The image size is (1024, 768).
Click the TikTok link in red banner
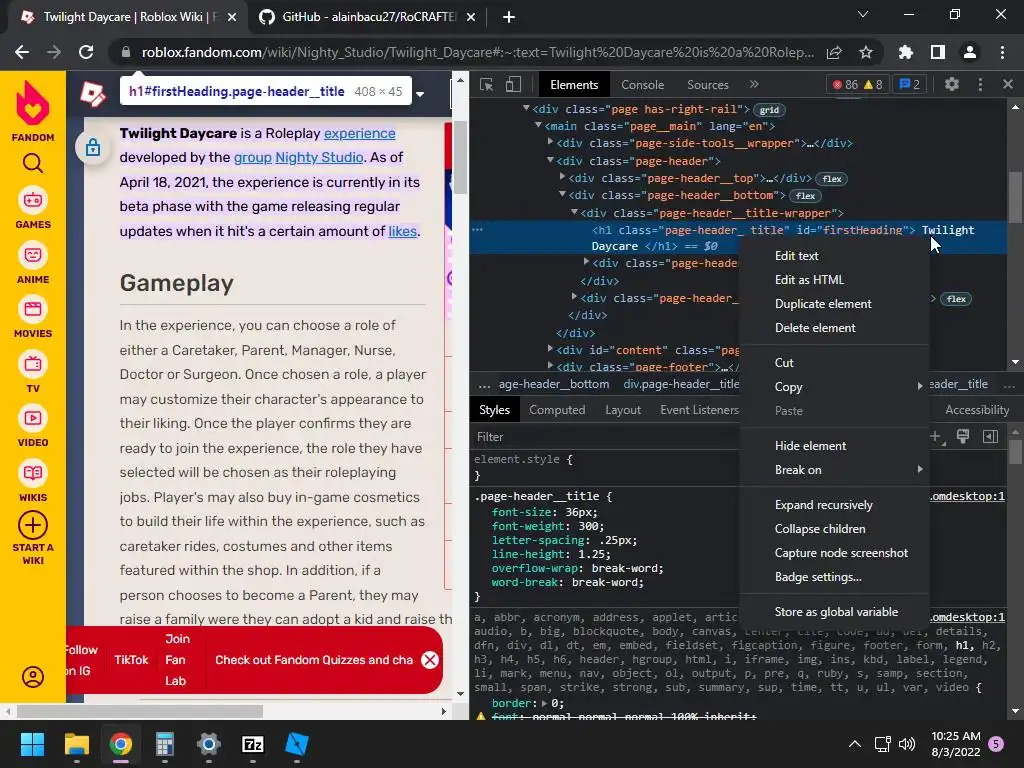[x=131, y=660]
